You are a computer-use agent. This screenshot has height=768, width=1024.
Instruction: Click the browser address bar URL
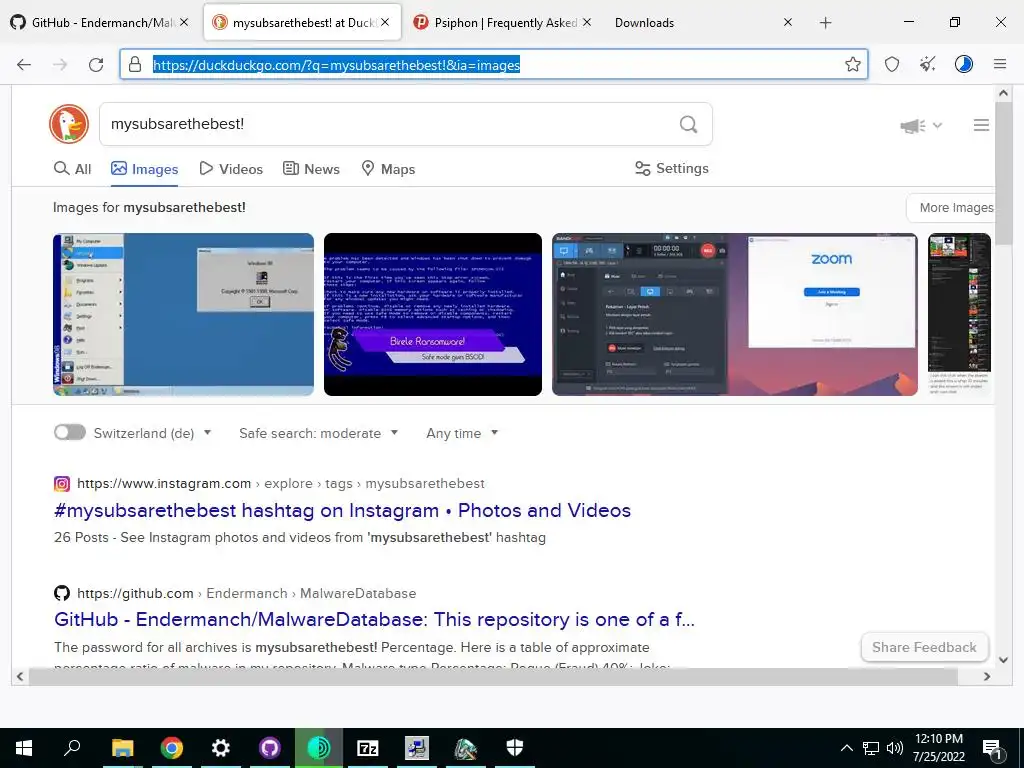[336, 65]
